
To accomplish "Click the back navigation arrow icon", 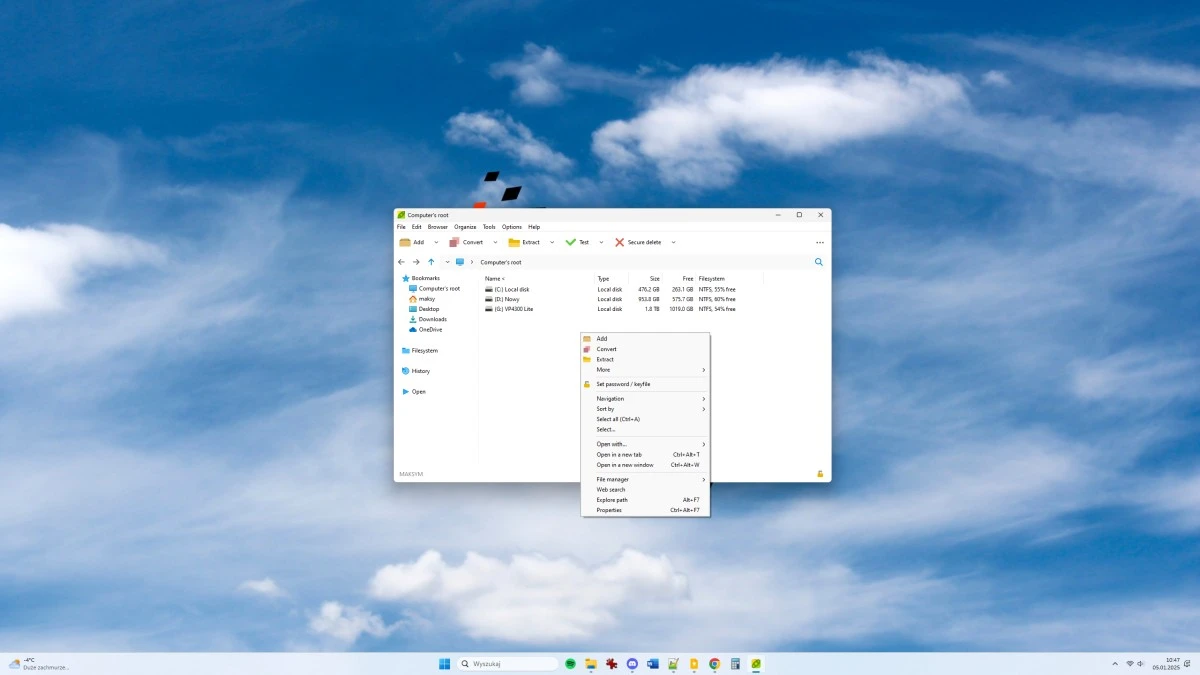I will pos(400,261).
